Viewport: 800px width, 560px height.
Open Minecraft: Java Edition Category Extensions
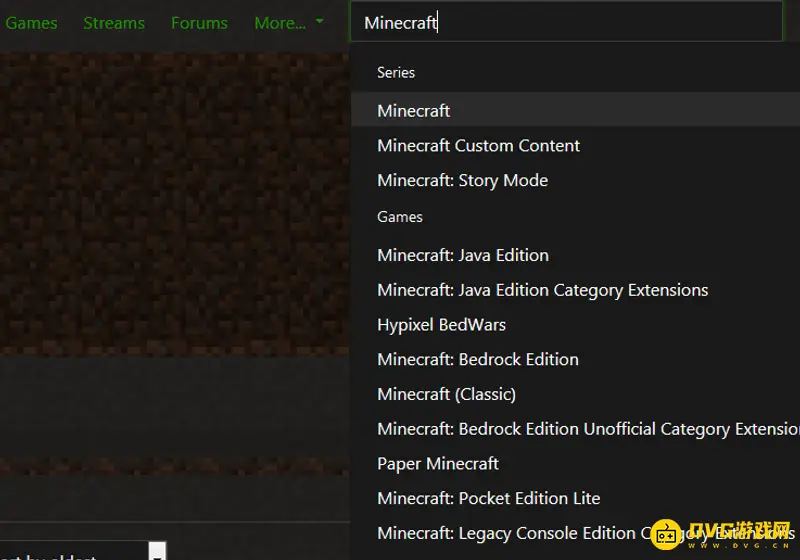[542, 290]
